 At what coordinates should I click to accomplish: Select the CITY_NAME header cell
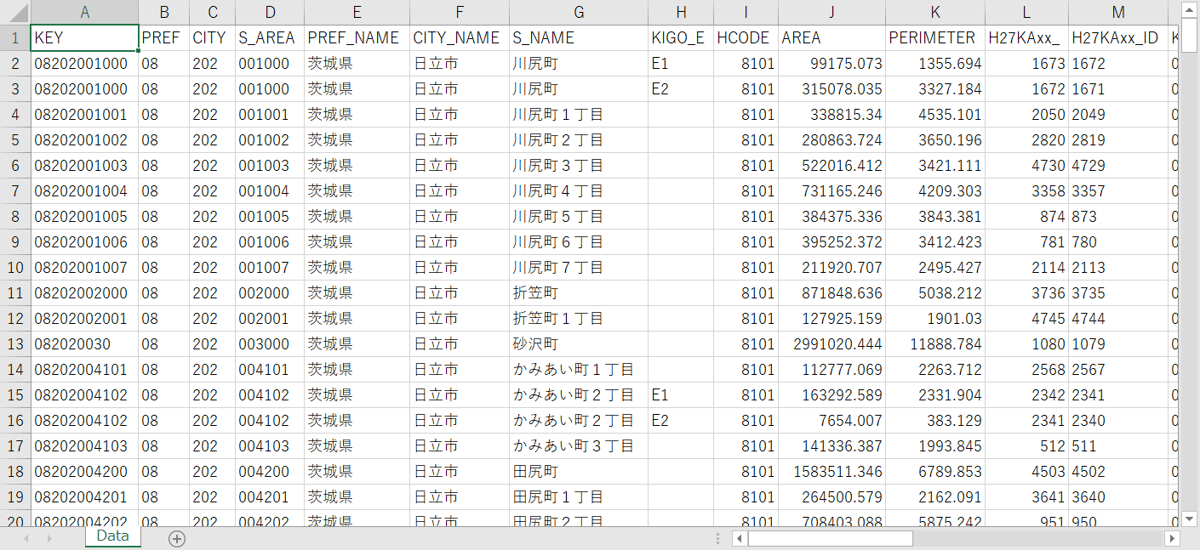click(460, 38)
